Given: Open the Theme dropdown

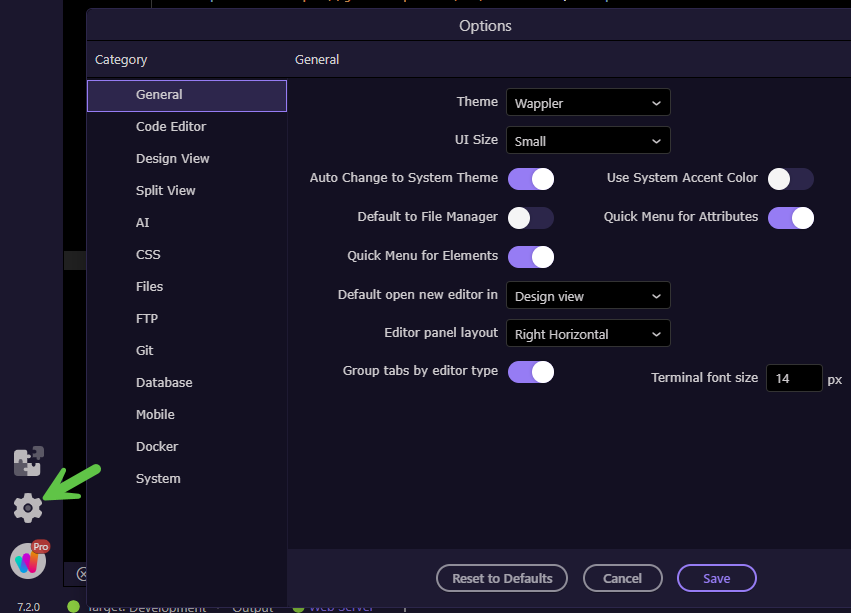Looking at the screenshot, I should coord(587,103).
